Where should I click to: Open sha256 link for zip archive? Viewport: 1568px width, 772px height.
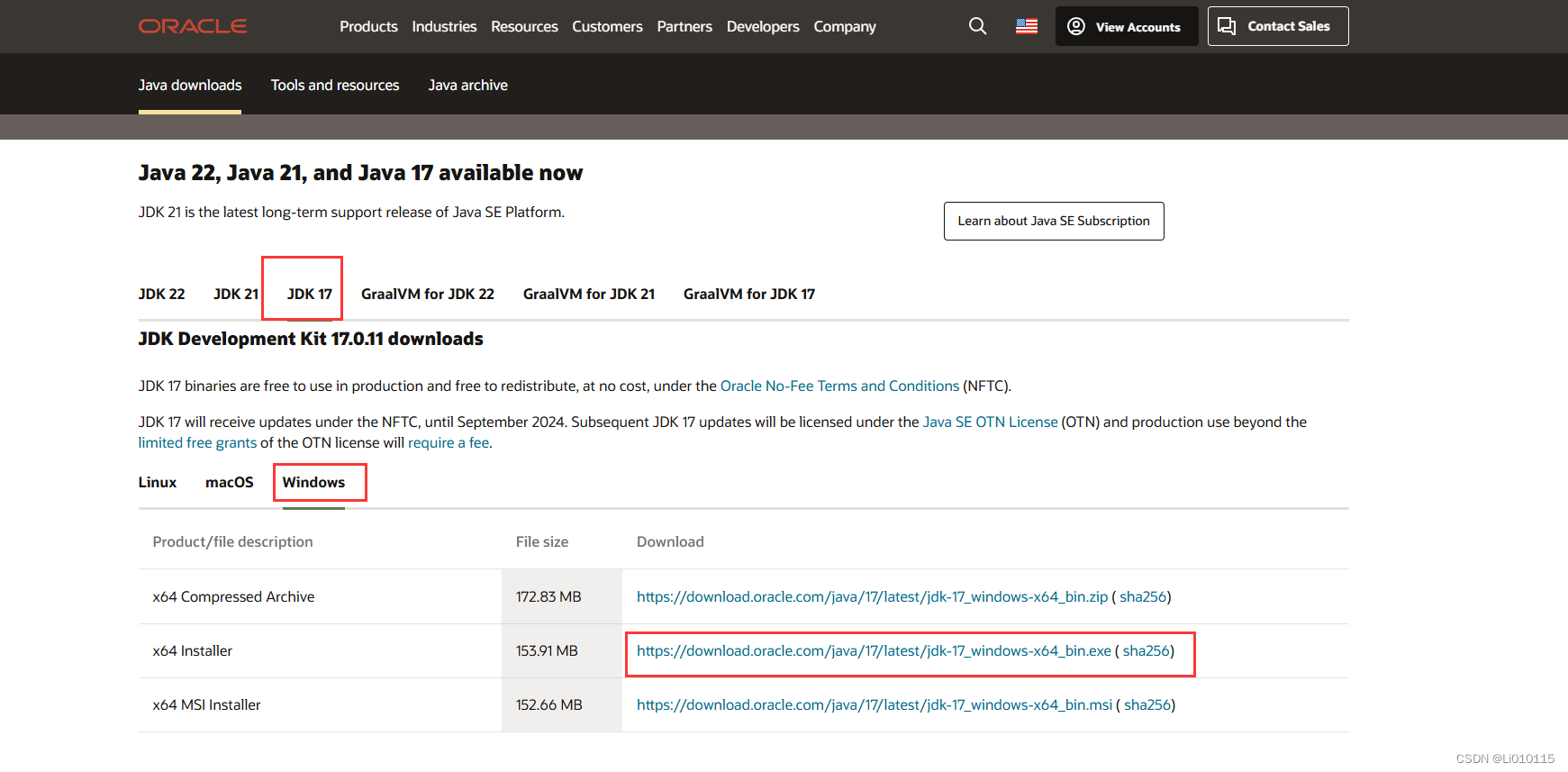(1143, 596)
